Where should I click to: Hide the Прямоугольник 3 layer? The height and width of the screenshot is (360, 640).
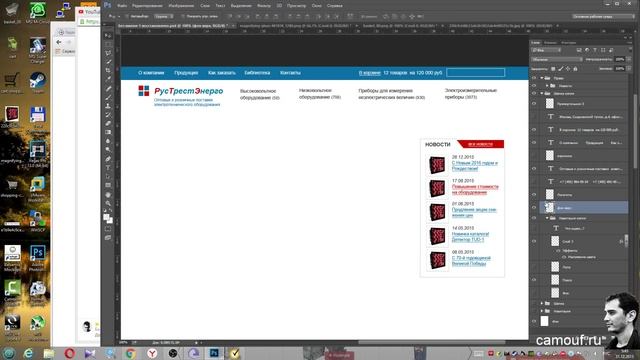[x=534, y=103]
